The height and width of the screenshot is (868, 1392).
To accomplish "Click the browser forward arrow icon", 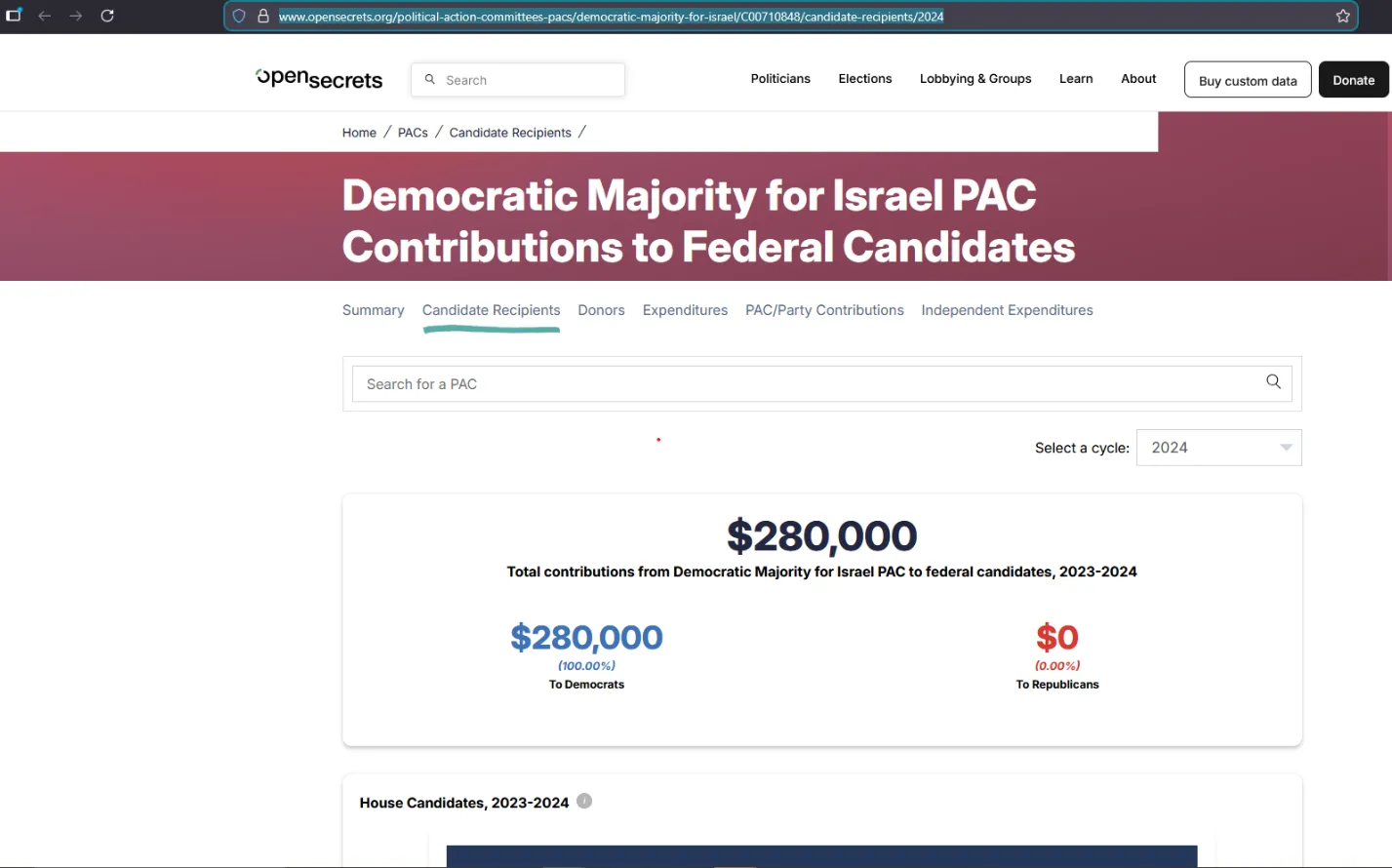I will (76, 16).
